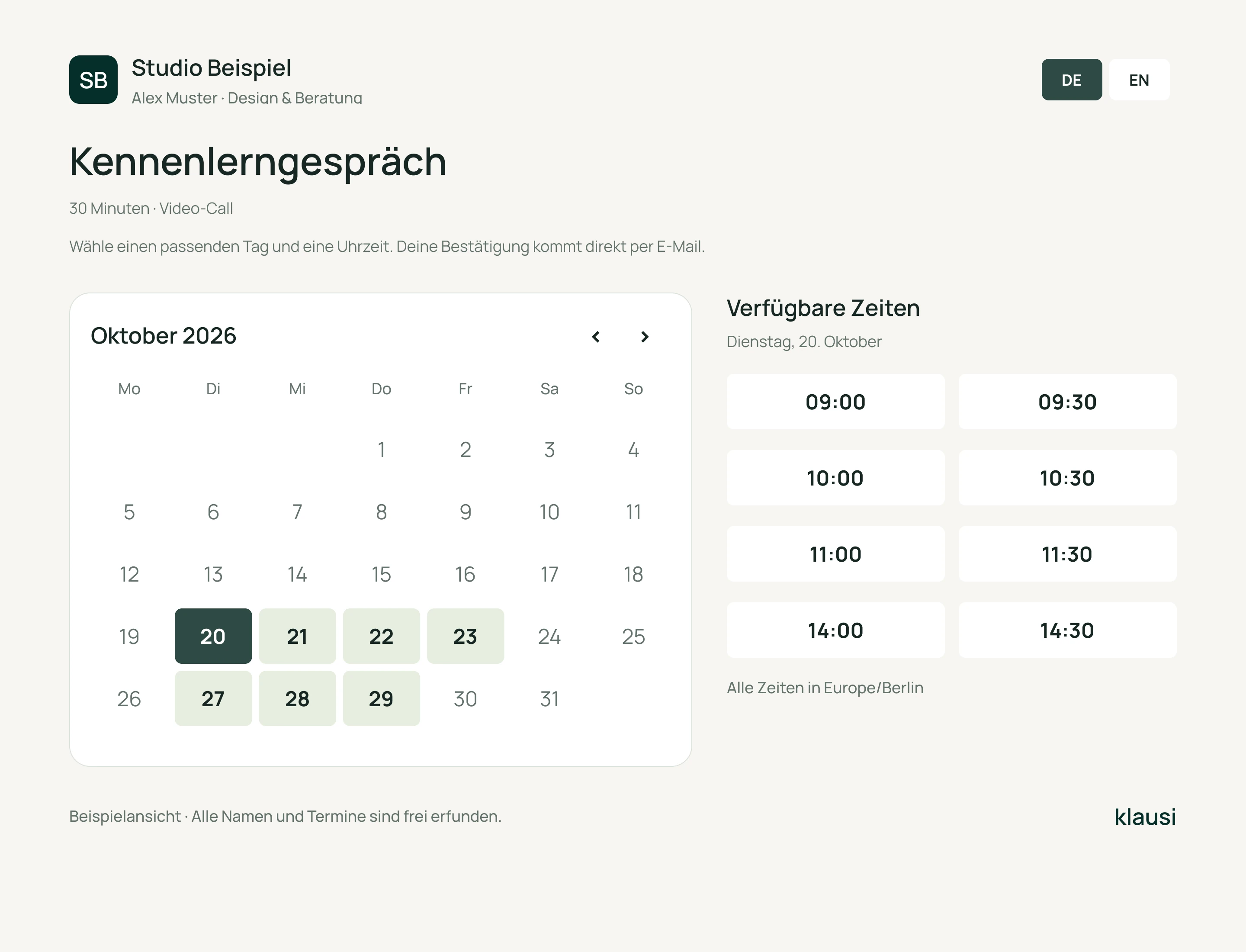Choose the 11:30 time slot
The width and height of the screenshot is (1246, 952).
pyautogui.click(x=1067, y=554)
